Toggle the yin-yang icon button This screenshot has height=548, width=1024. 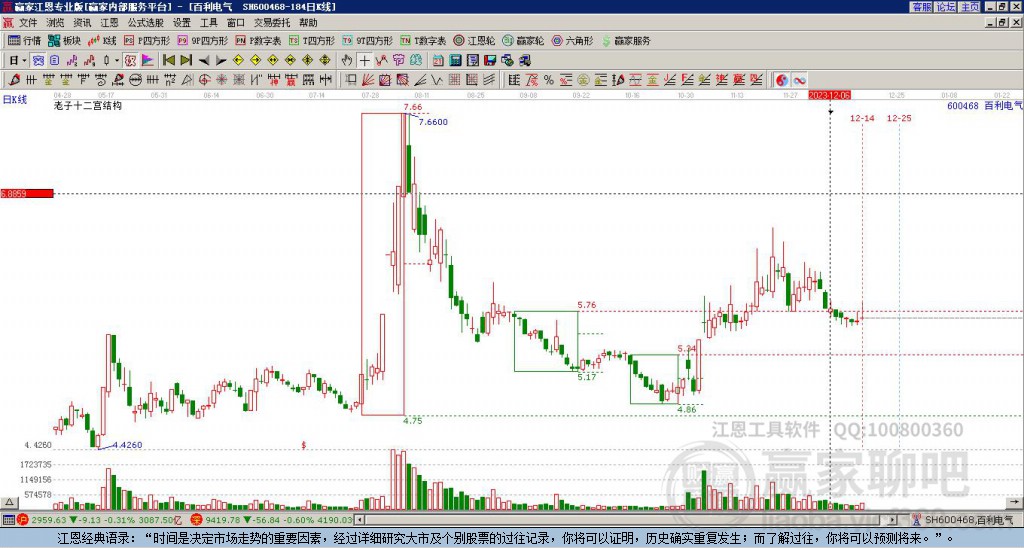(782, 80)
